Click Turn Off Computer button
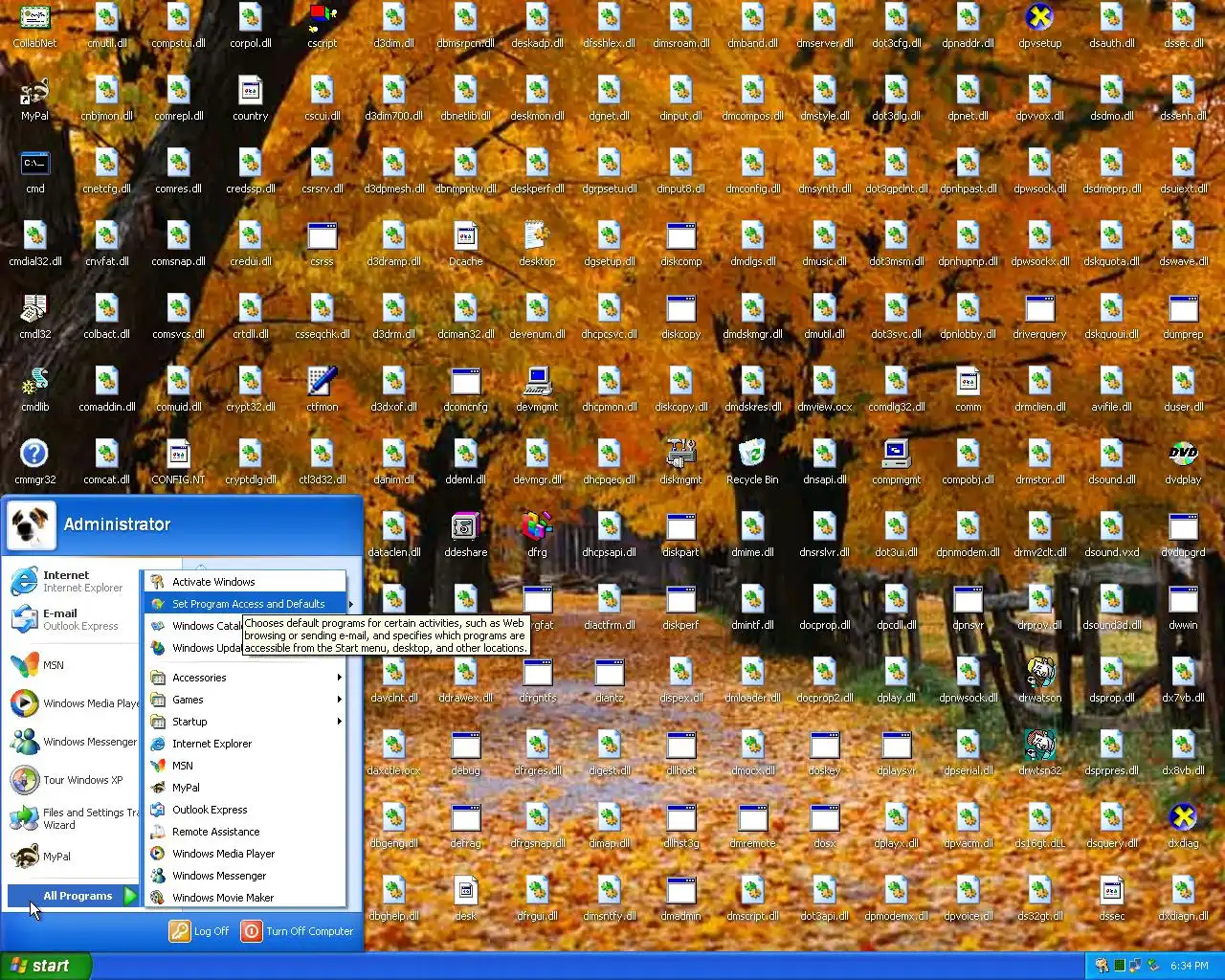Screen dimensions: 1225x980 (298, 931)
